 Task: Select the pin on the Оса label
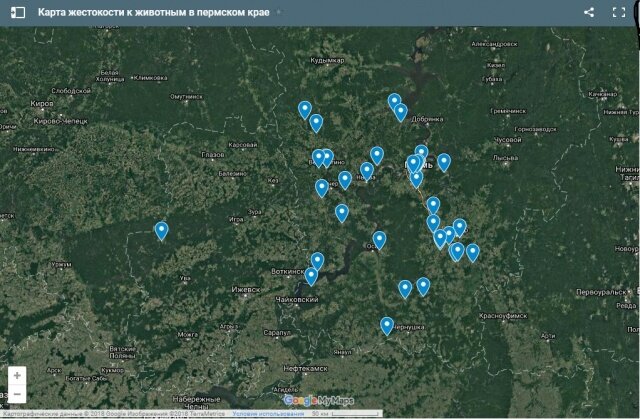coord(379,240)
